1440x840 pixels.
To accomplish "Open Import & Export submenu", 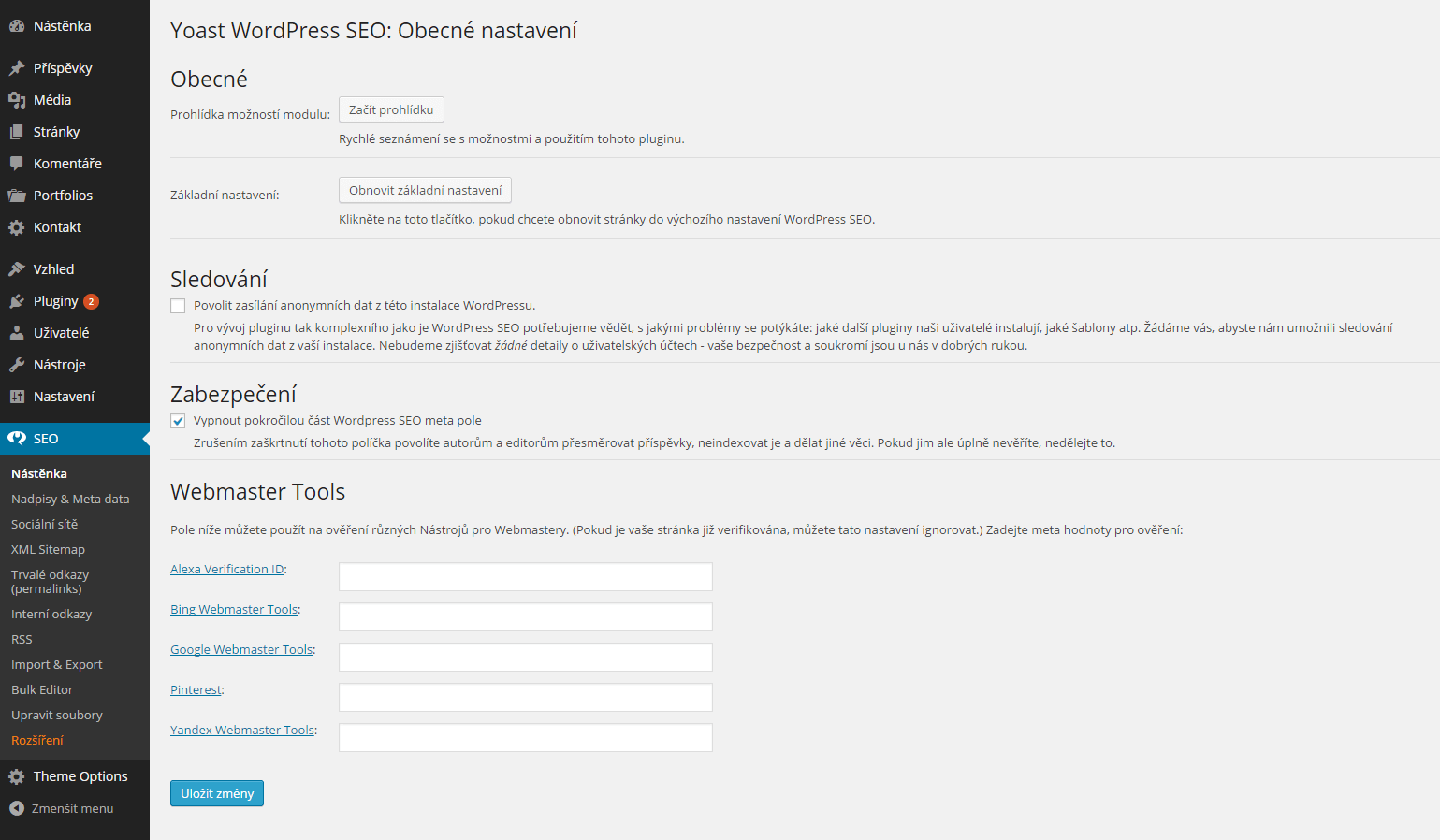I will [x=57, y=665].
